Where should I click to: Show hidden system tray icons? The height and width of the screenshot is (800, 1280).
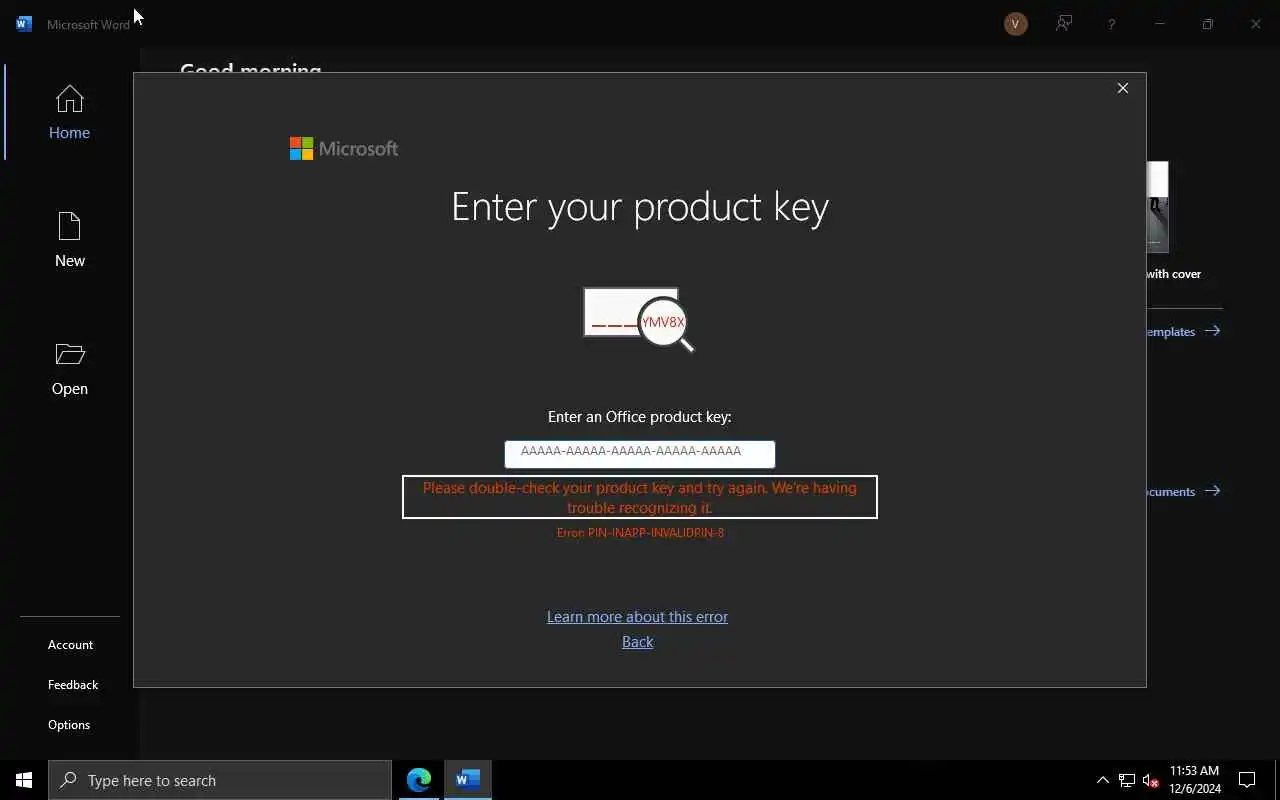[x=1102, y=780]
